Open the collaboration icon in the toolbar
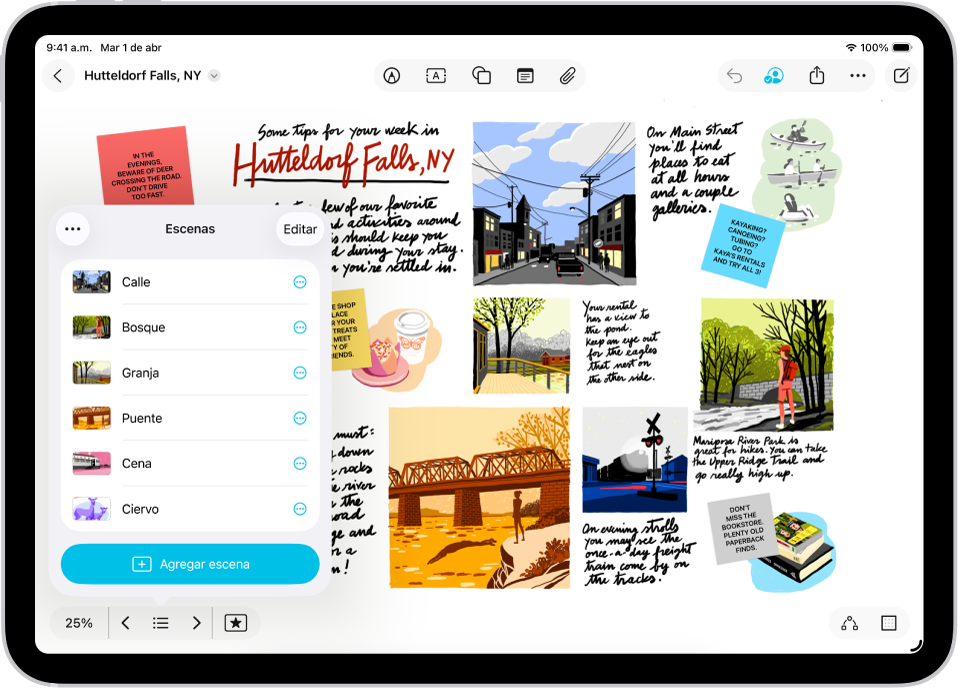This screenshot has width=960, height=689. pyautogui.click(x=773, y=75)
